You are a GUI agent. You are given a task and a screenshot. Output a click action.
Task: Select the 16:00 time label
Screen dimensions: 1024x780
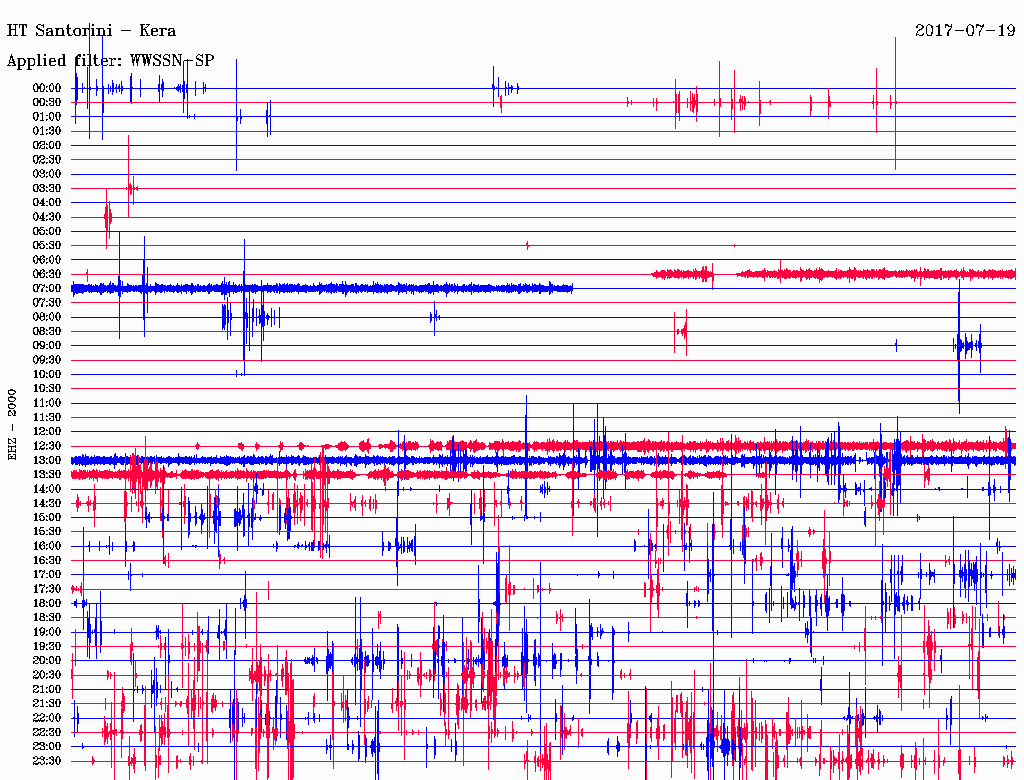(47, 546)
